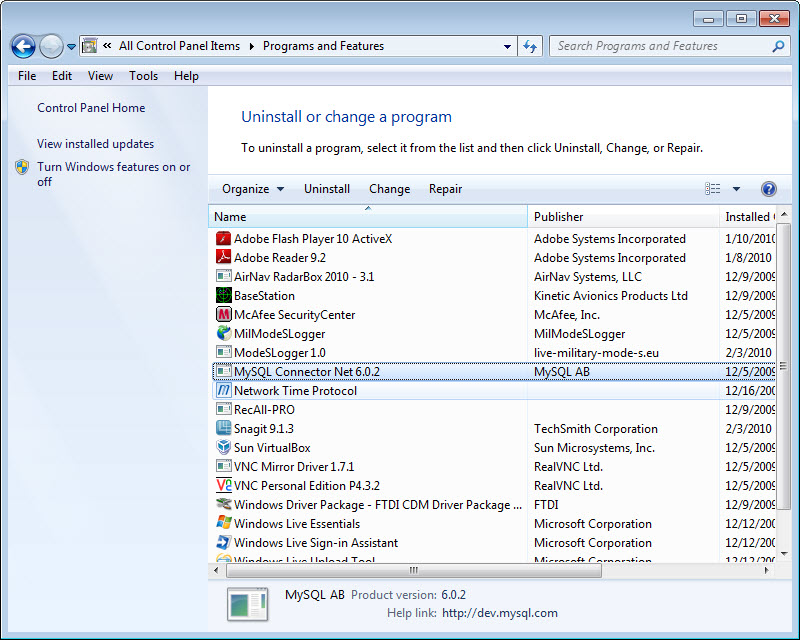
Task: Click publisher TechSmith Corporation
Action: 595,429
